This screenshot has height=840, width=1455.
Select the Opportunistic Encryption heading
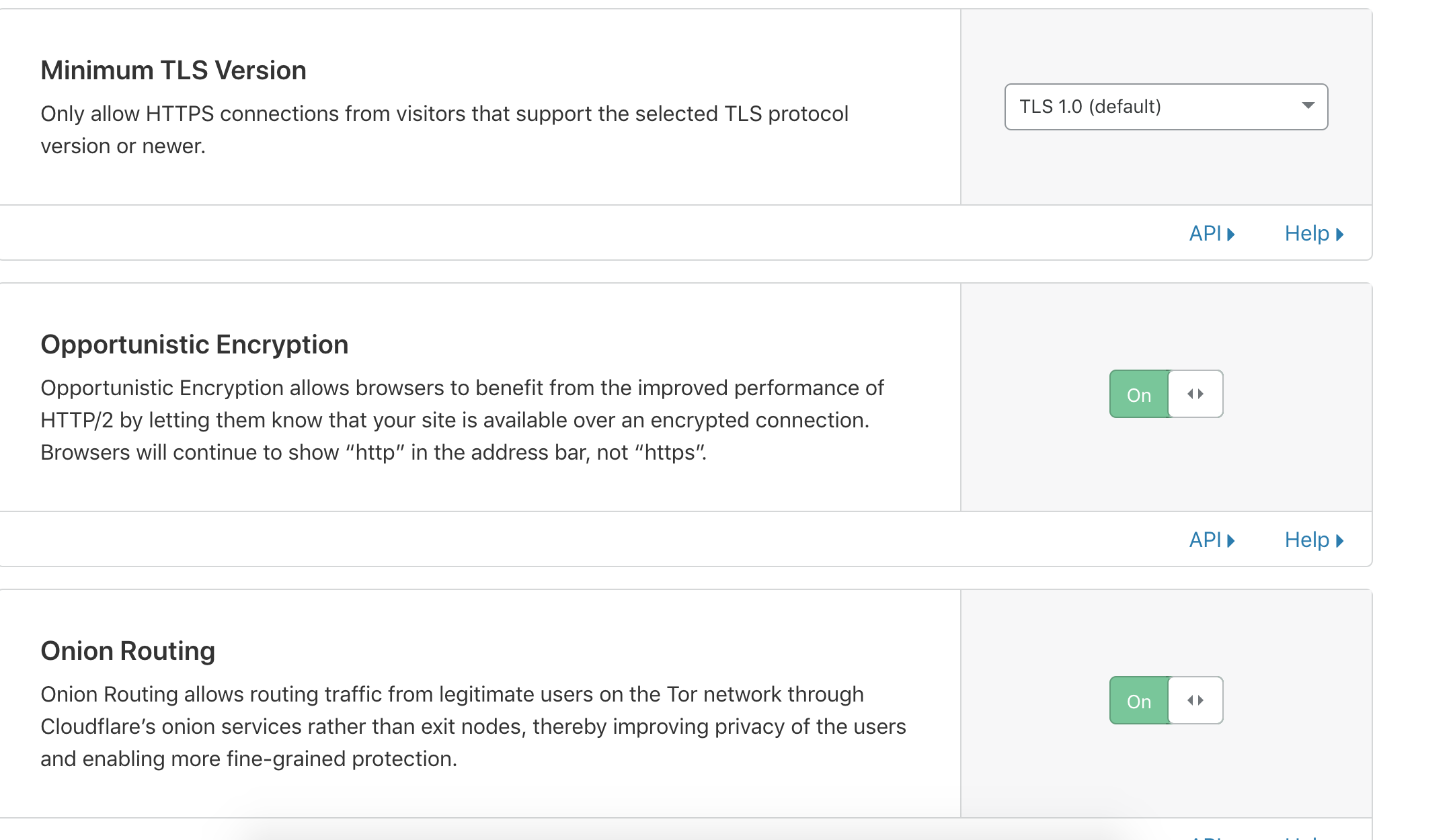point(194,345)
